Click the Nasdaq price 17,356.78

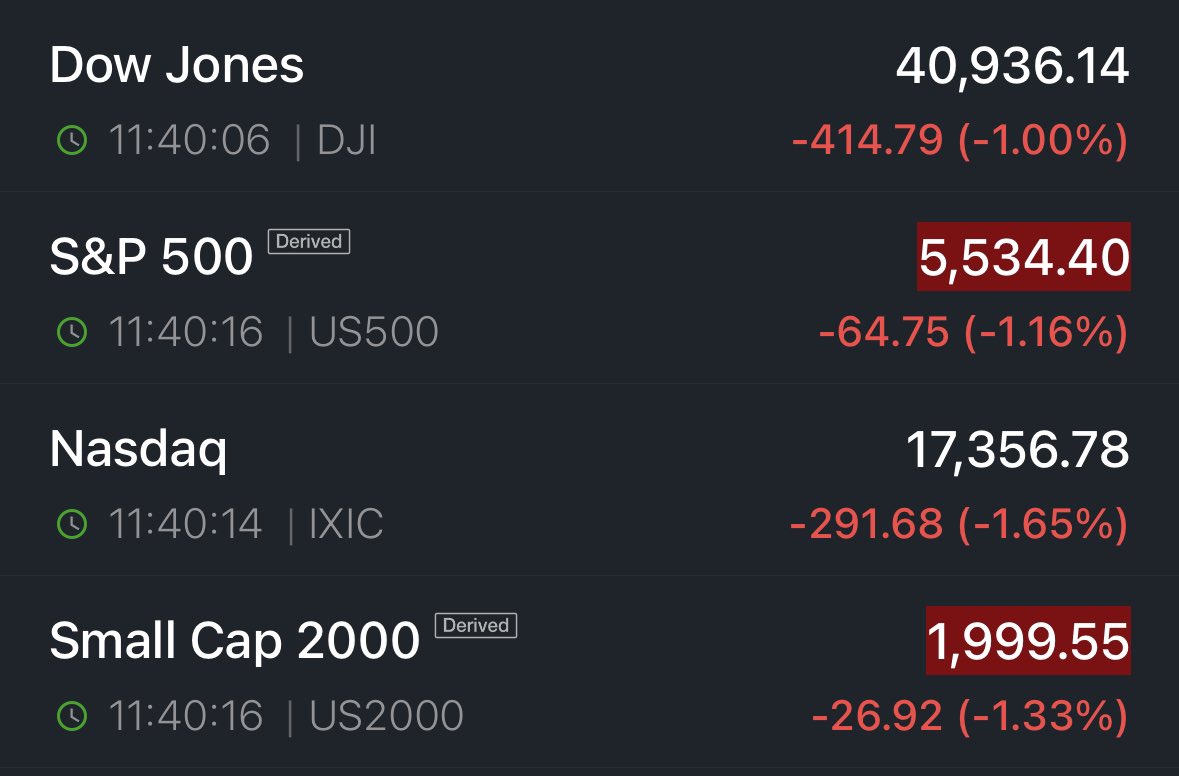pos(1017,450)
